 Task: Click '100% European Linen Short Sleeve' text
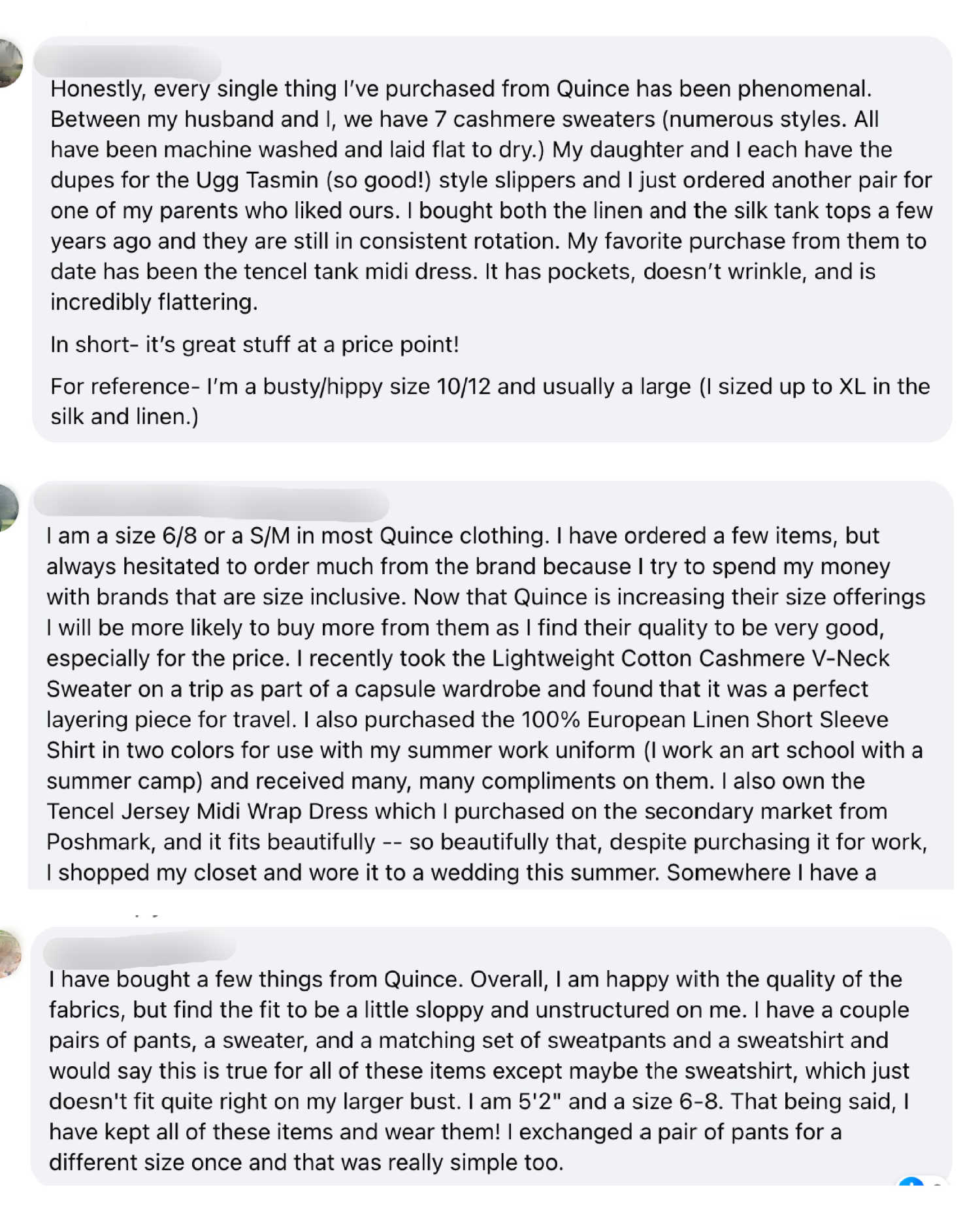click(x=704, y=719)
